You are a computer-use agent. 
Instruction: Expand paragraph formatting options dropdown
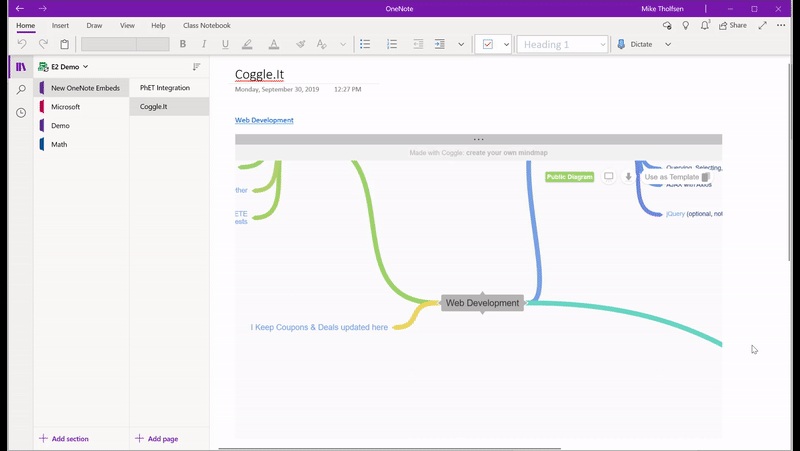point(461,44)
